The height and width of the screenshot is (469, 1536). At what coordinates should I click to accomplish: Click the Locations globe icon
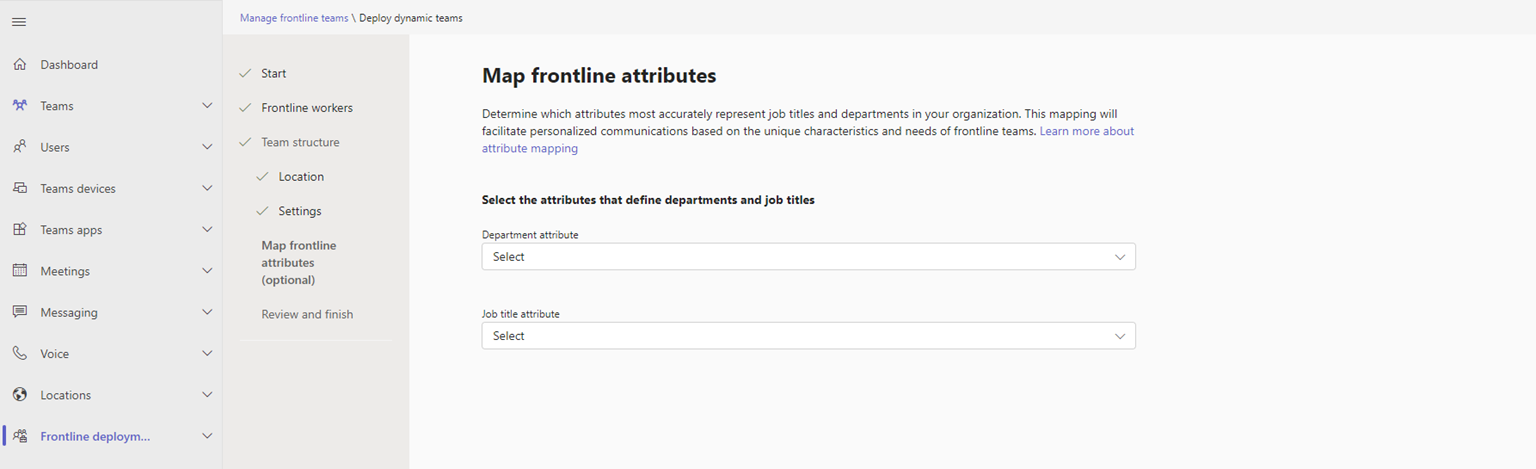(20, 395)
